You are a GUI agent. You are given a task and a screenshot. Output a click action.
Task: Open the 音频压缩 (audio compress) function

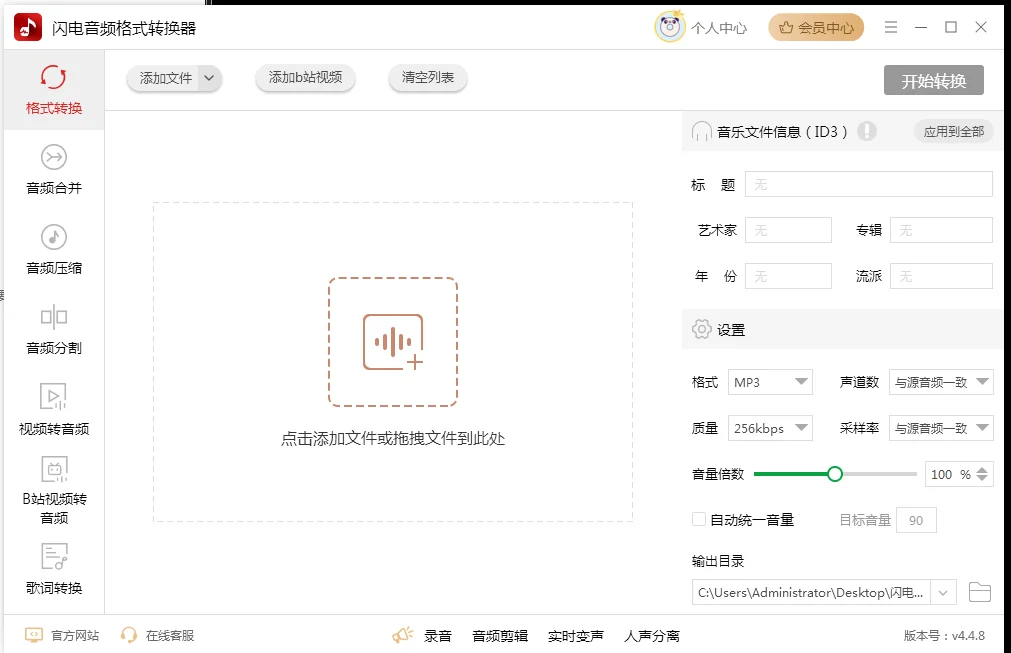(53, 250)
